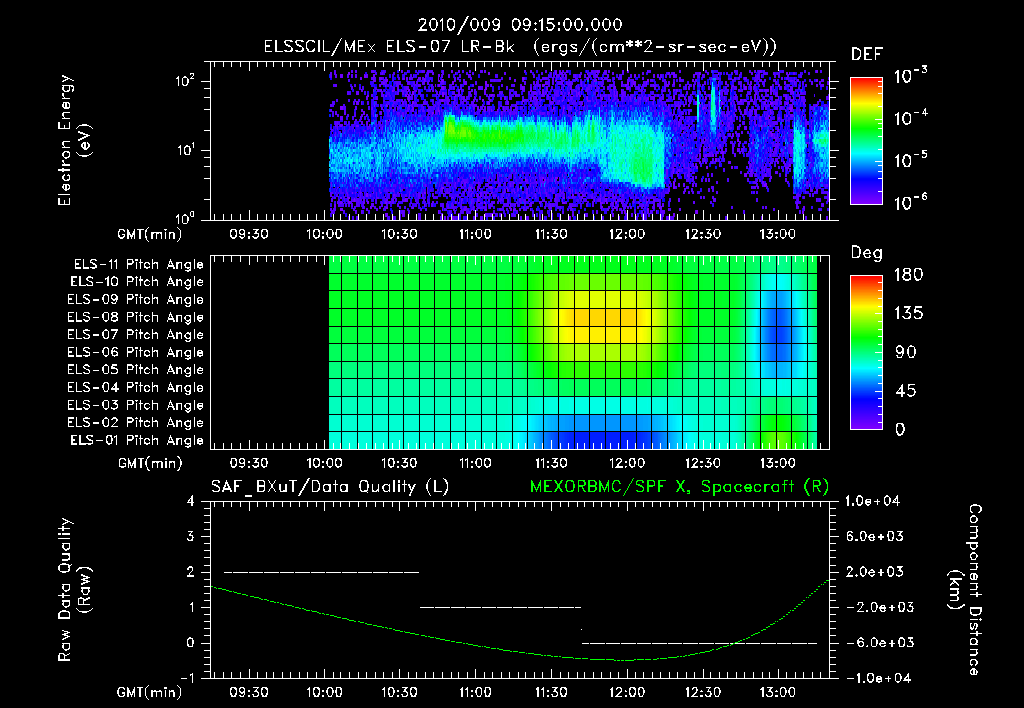Select the "ELS-10 Pitch Angle" row label

[137, 282]
